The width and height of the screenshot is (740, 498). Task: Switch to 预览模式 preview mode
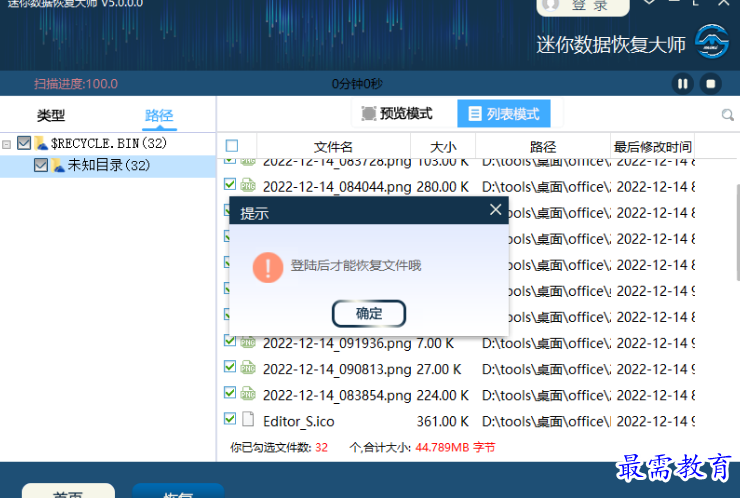pyautogui.click(x=397, y=113)
